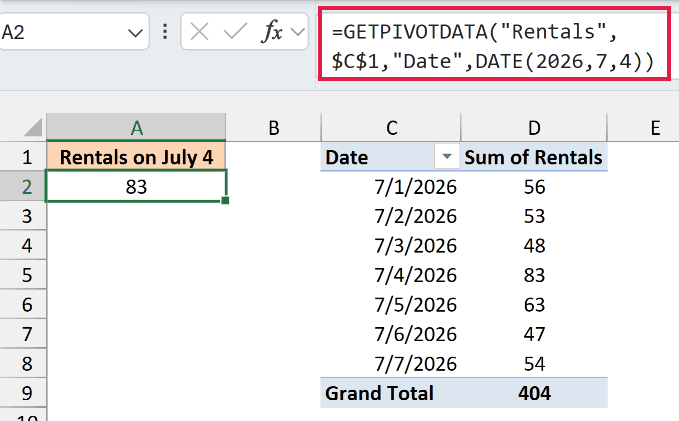Click the value 83 in column D

[534, 275]
